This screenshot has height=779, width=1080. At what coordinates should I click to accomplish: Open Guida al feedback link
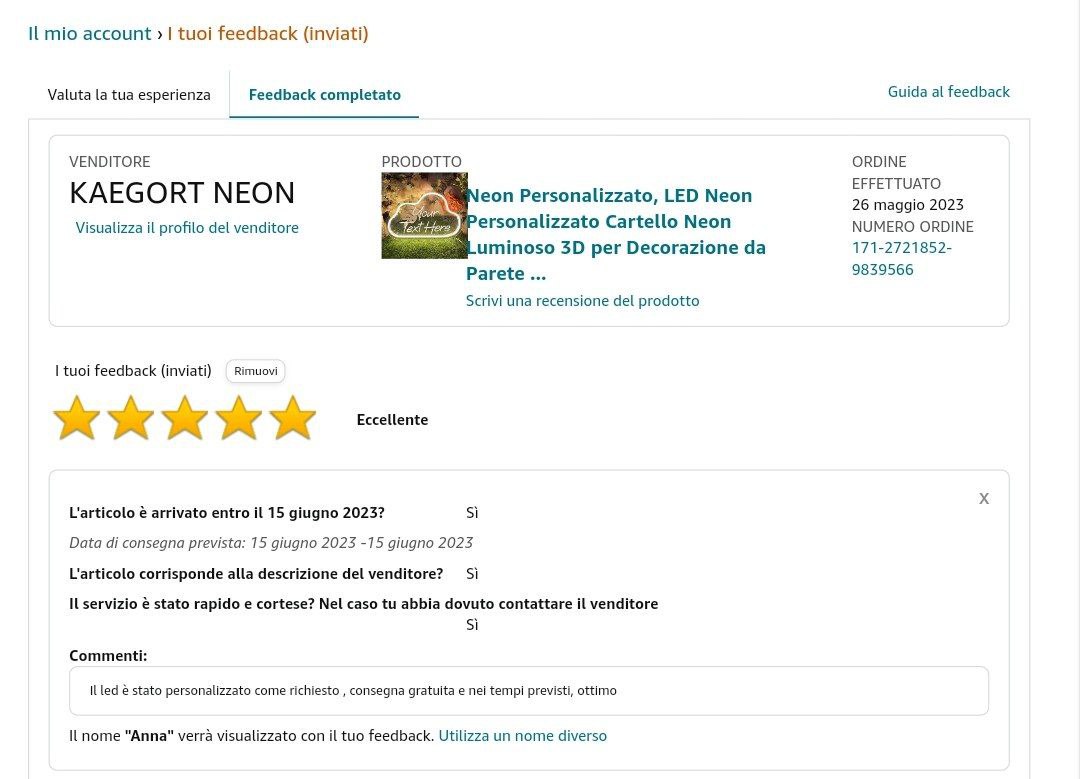click(948, 92)
